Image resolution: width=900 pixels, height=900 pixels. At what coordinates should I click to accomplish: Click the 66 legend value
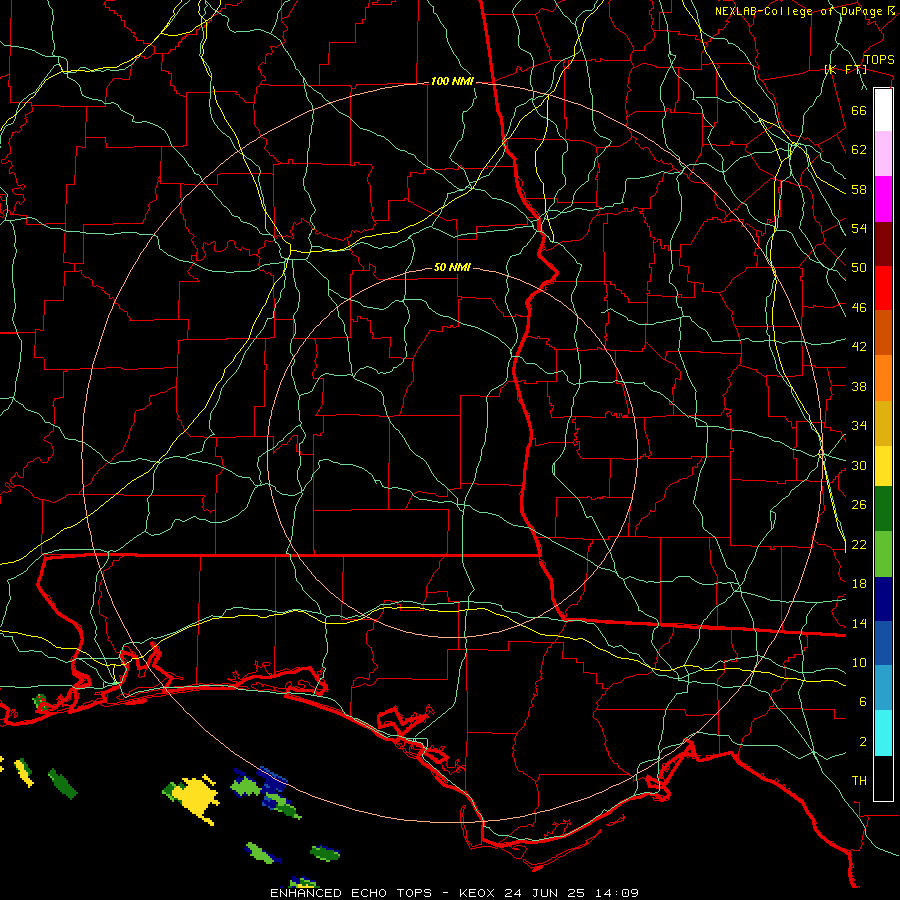coord(859,110)
